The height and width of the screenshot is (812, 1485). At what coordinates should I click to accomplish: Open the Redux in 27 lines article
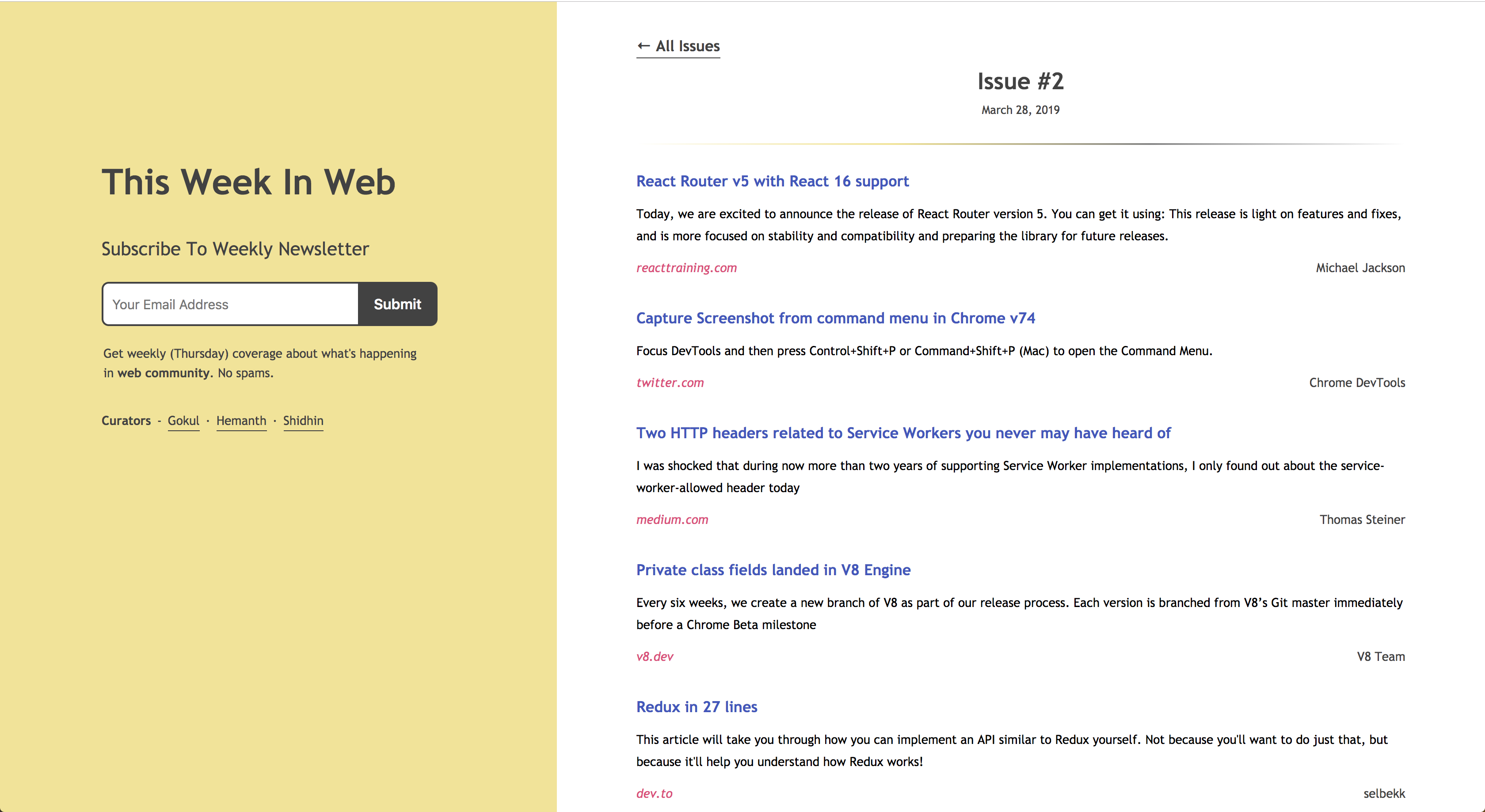tap(697, 706)
